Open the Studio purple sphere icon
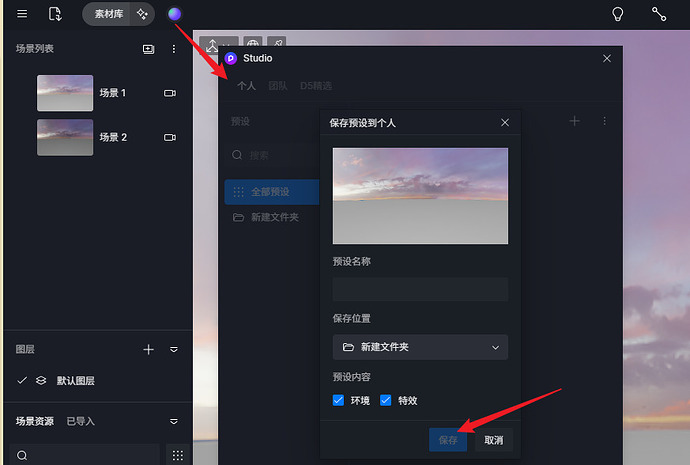This screenshot has width=690, height=465. click(174, 14)
